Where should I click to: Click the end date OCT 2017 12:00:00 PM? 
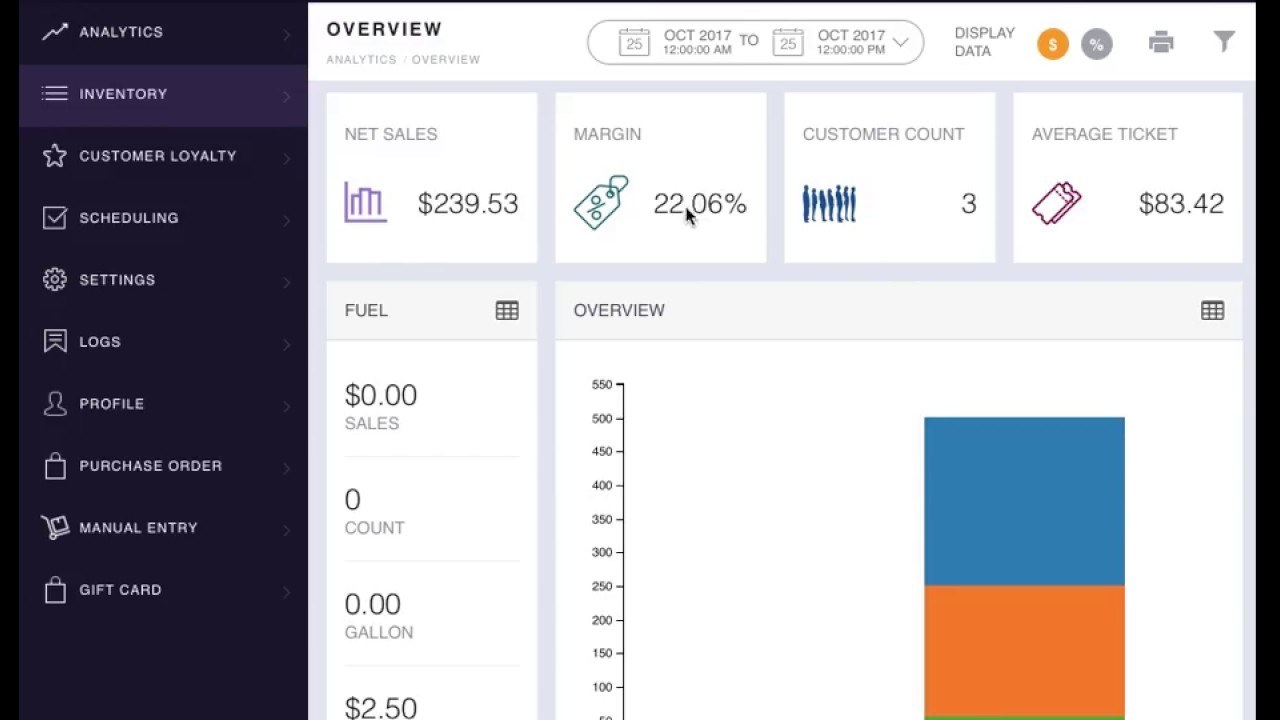coord(851,42)
